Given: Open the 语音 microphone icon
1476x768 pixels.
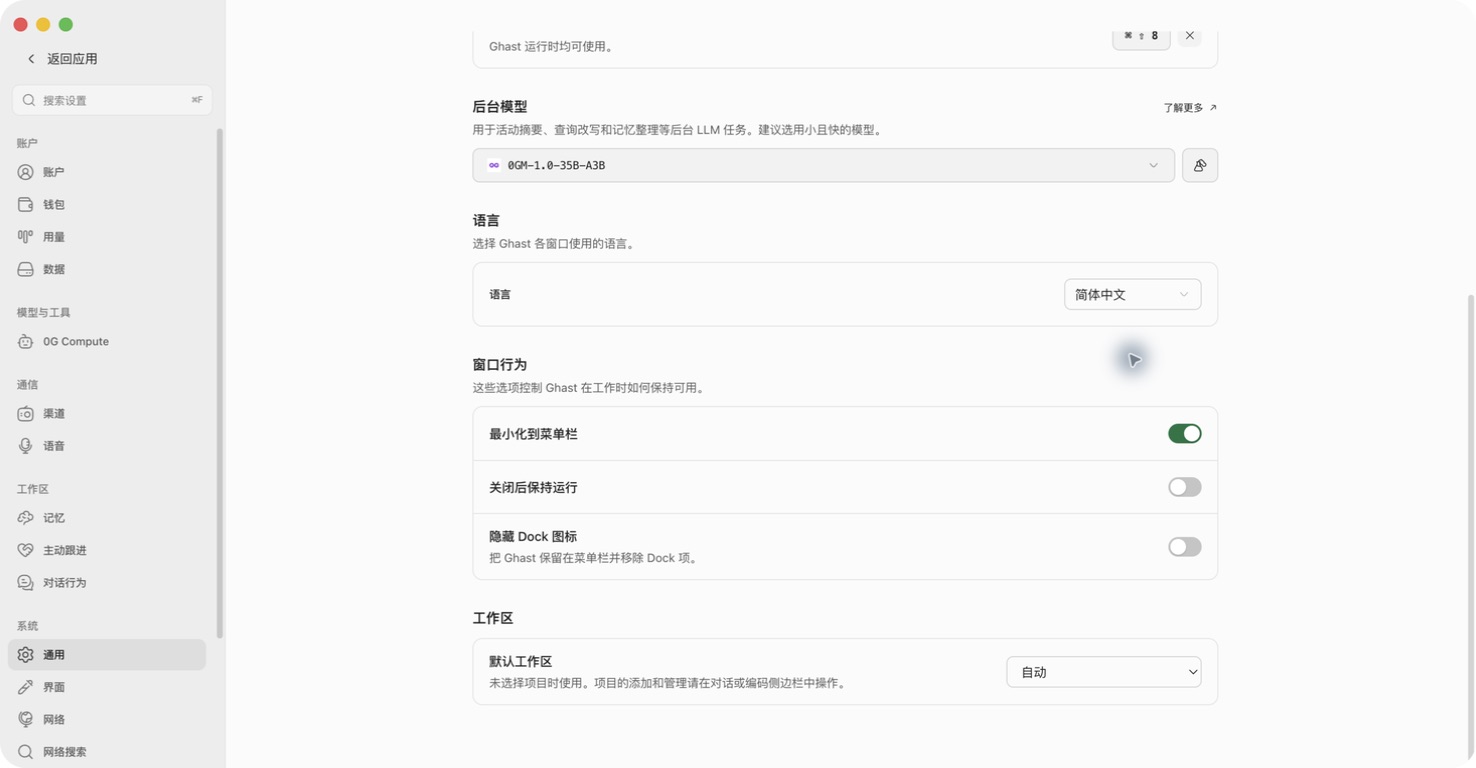Looking at the screenshot, I should point(26,446).
